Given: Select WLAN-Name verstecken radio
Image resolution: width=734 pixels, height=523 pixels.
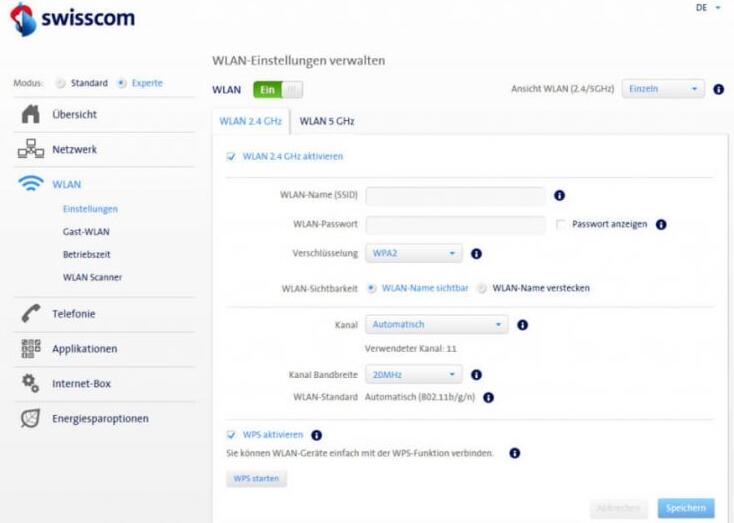Looking at the screenshot, I should 481,288.
